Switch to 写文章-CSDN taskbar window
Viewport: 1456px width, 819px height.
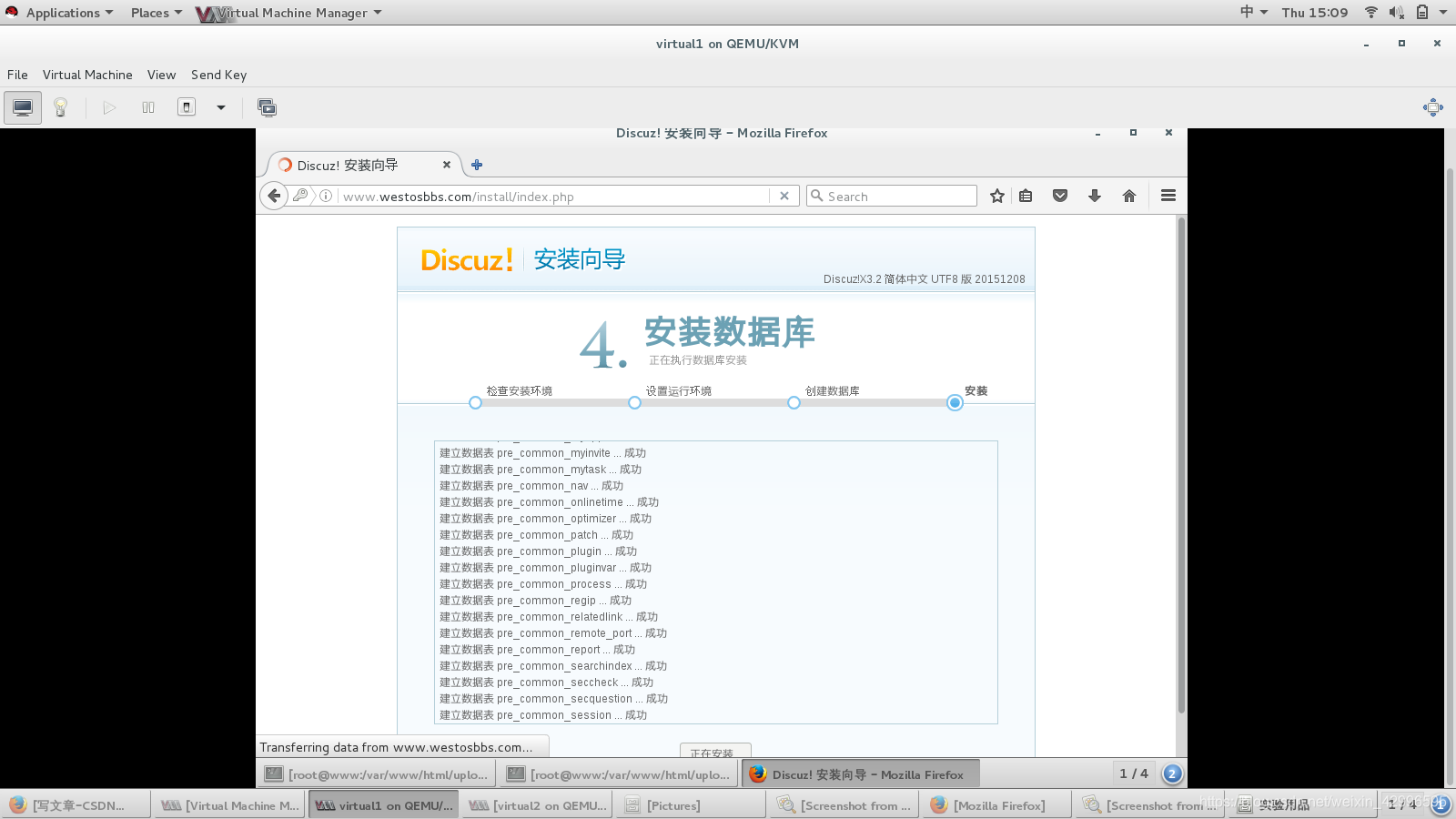click(x=76, y=805)
